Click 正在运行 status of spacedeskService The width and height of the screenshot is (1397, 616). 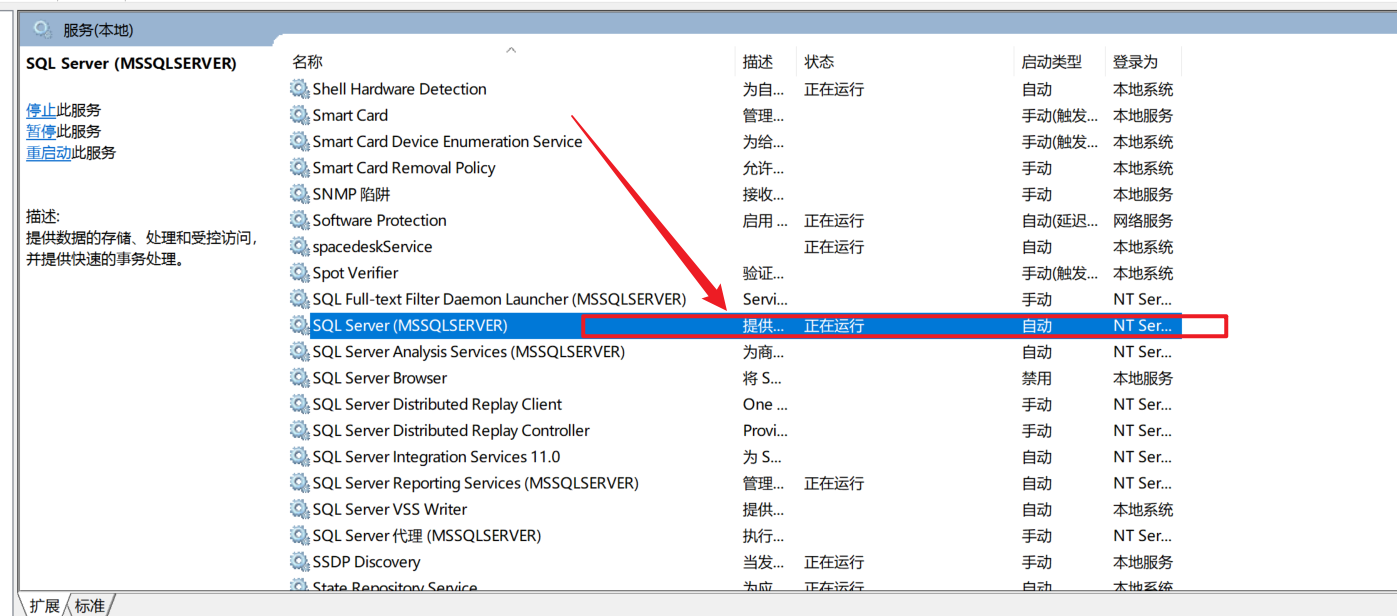(x=834, y=247)
